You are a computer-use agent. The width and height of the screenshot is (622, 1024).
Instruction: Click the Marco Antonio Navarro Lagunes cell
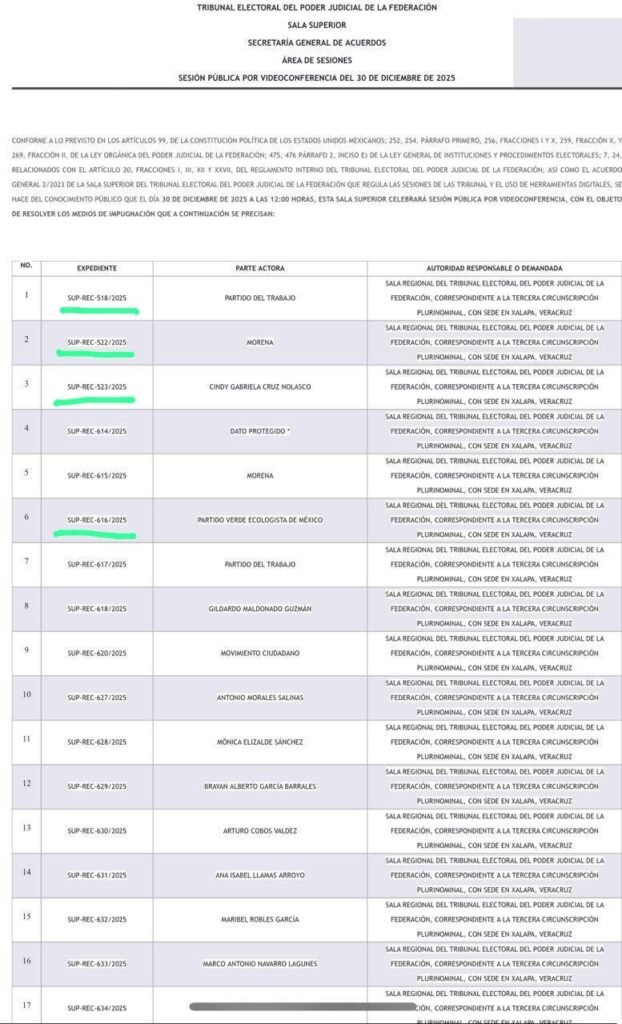click(259, 963)
